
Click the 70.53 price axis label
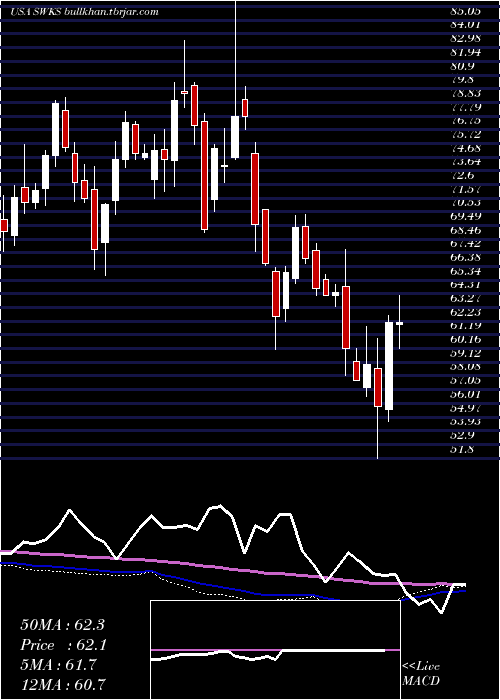pos(465,203)
